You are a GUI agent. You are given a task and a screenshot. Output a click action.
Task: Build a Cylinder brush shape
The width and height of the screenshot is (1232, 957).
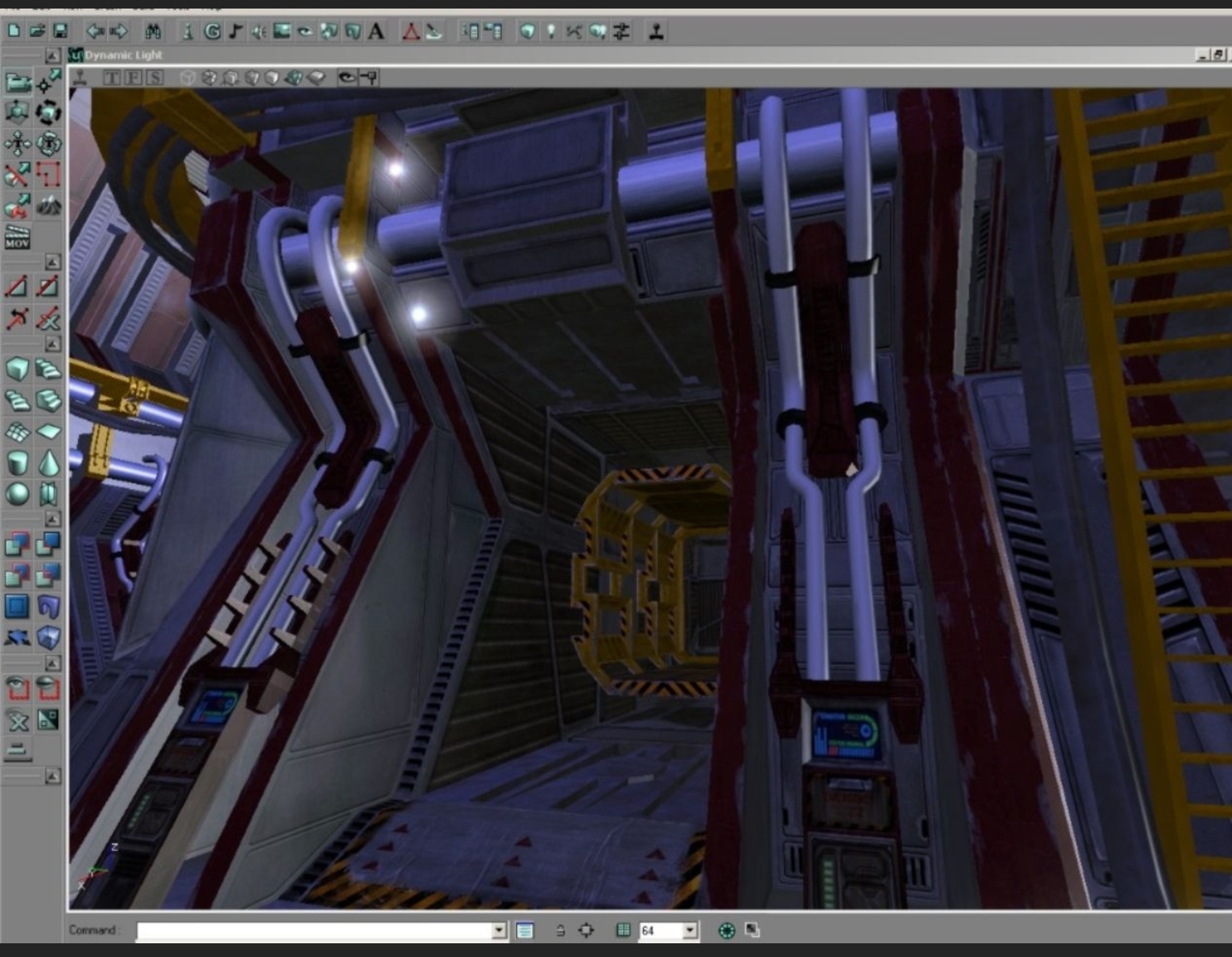click(18, 463)
